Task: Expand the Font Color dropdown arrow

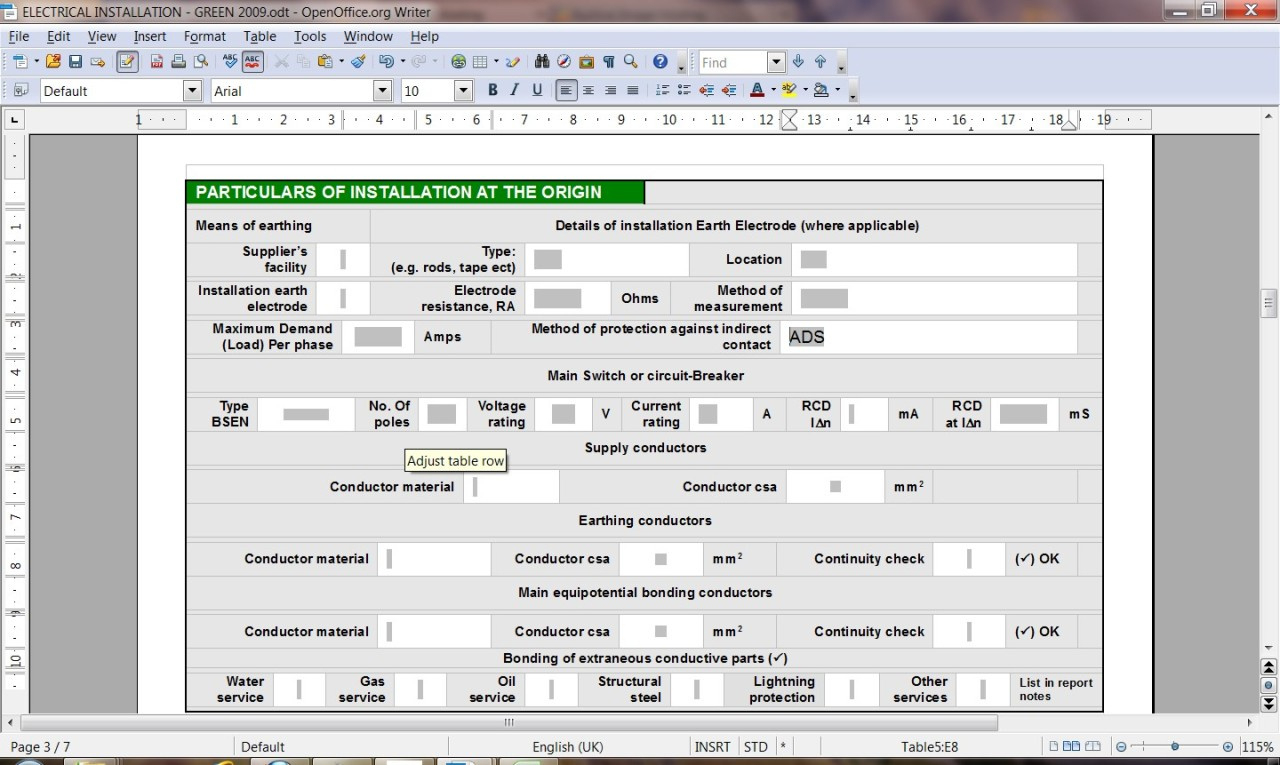Action: coord(773,90)
